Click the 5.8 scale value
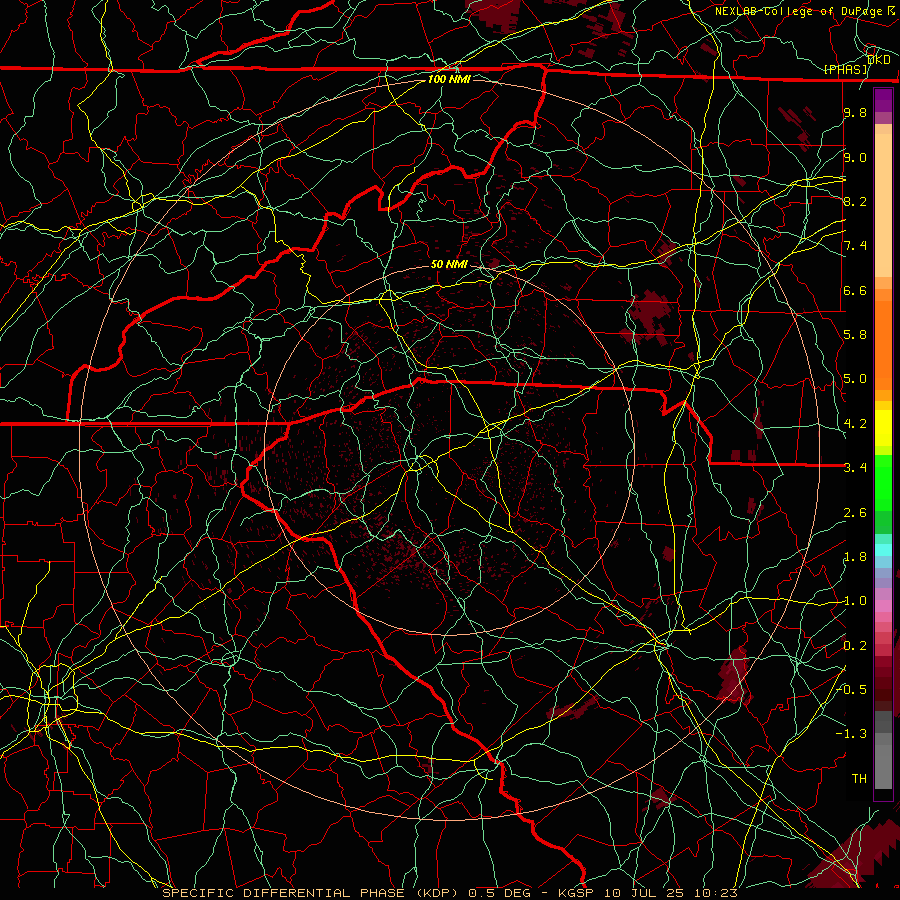 (855, 335)
